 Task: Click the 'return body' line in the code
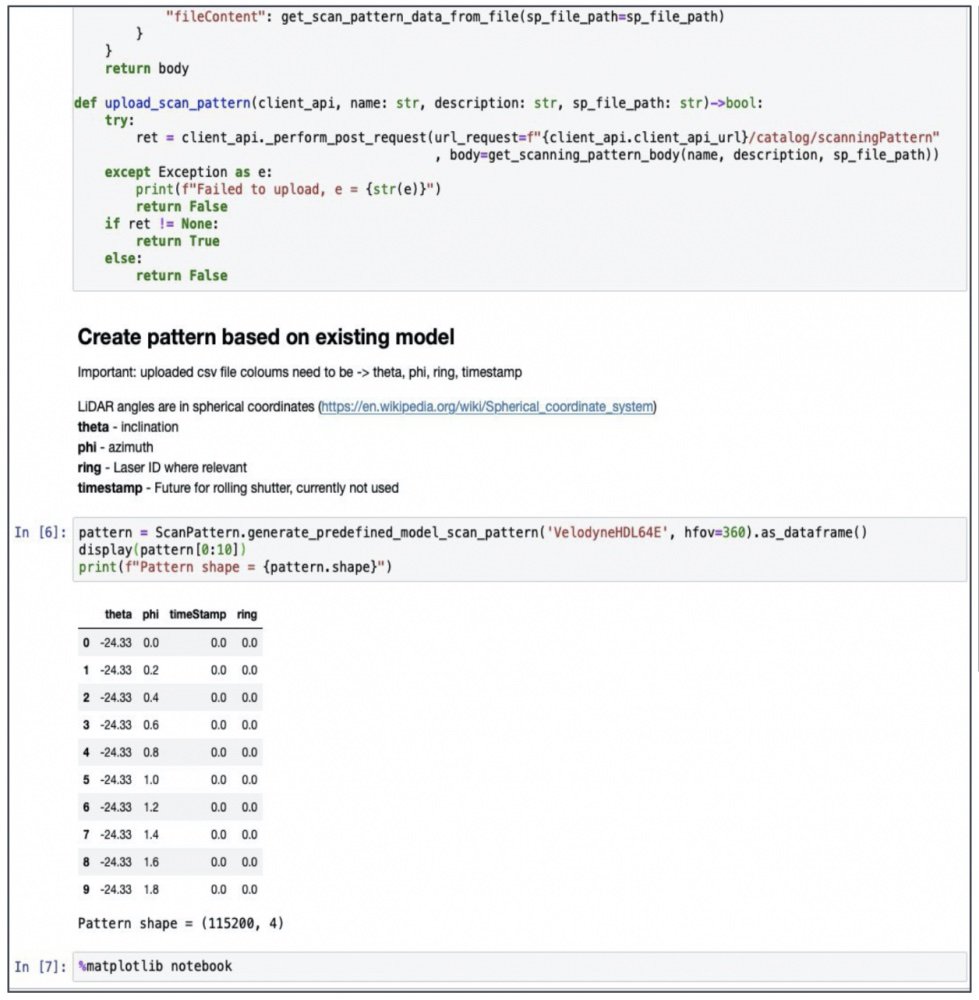coord(146,69)
